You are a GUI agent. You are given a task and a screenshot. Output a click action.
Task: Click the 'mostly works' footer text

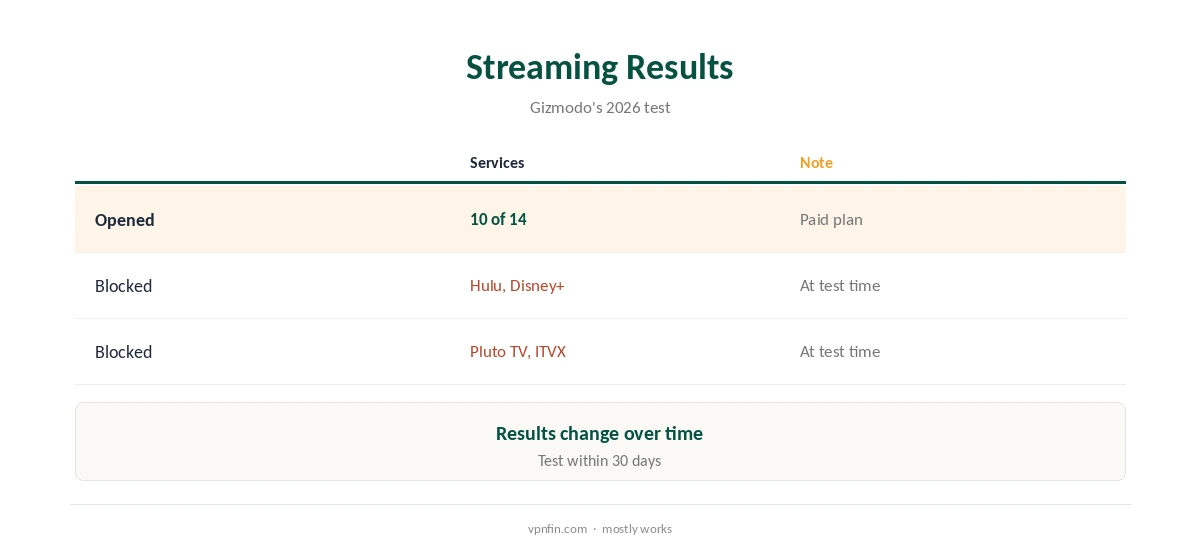click(x=637, y=529)
